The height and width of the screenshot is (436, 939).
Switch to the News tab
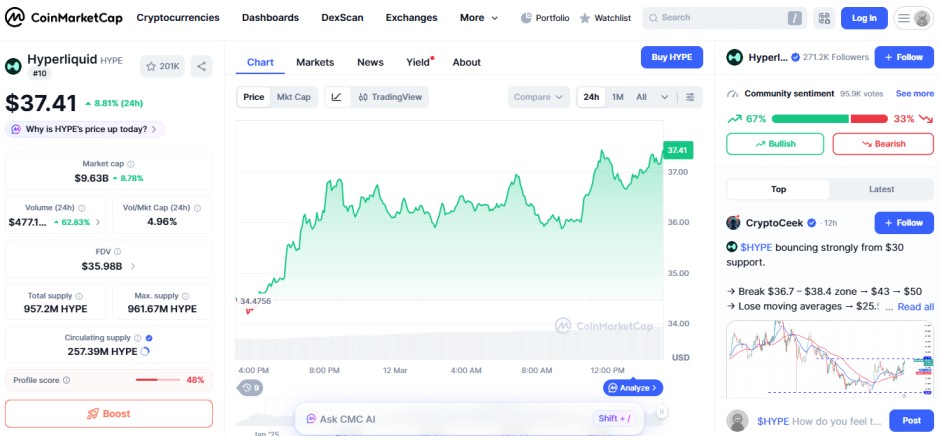point(370,62)
